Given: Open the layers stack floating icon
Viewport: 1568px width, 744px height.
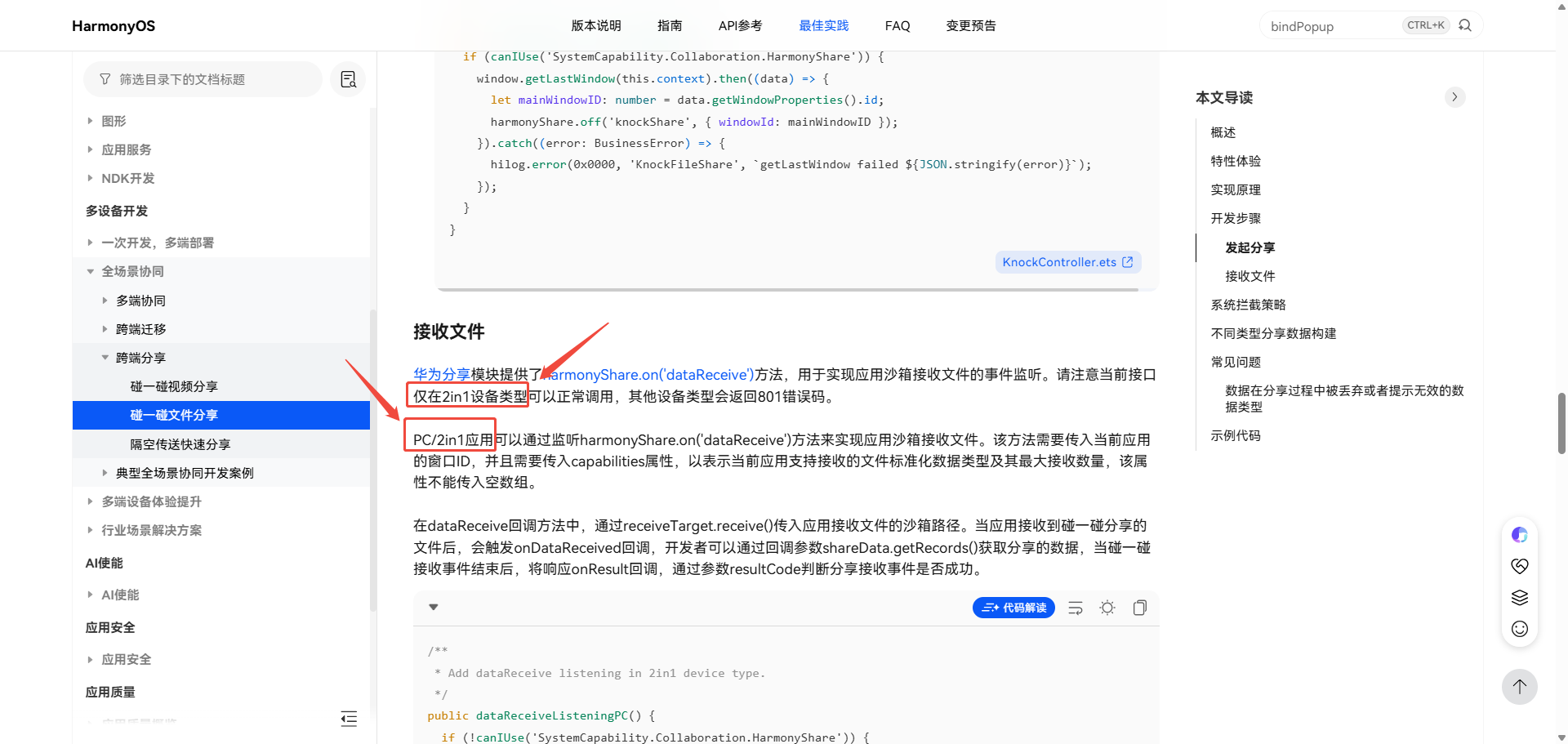Looking at the screenshot, I should tap(1520, 598).
